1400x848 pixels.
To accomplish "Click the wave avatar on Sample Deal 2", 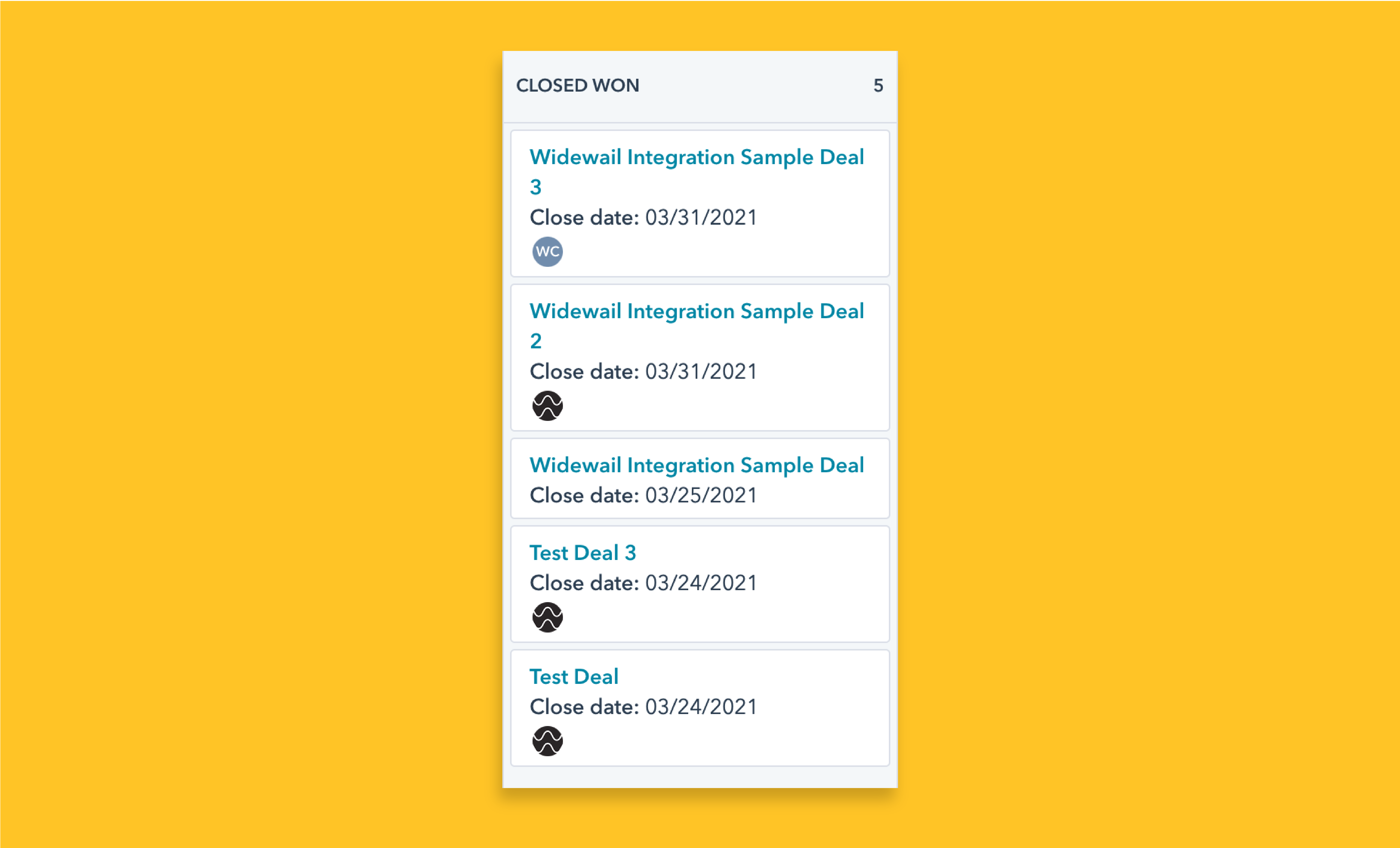I will pyautogui.click(x=547, y=406).
